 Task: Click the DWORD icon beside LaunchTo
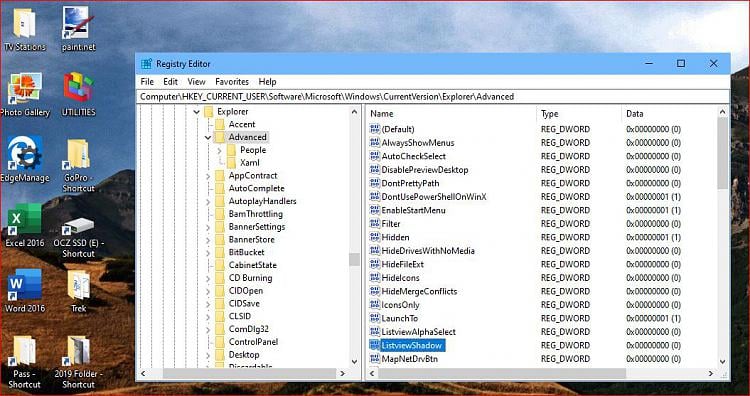[375, 318]
